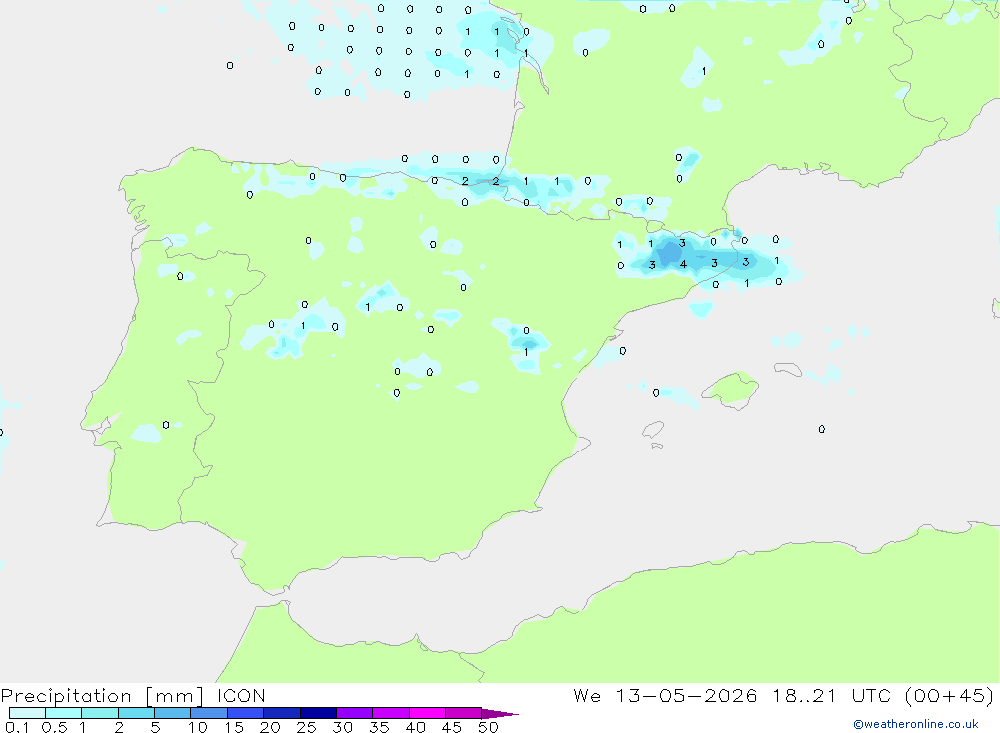Viewport: 1000px width, 733px height.
Task: Pick the legend swatch between 1 and 2
Action: click(x=100, y=713)
